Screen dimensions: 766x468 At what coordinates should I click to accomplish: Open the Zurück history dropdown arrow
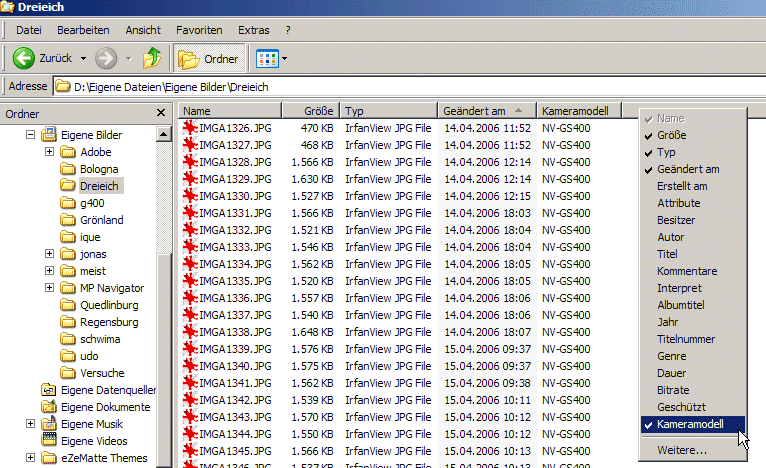pyautogui.click(x=84, y=58)
